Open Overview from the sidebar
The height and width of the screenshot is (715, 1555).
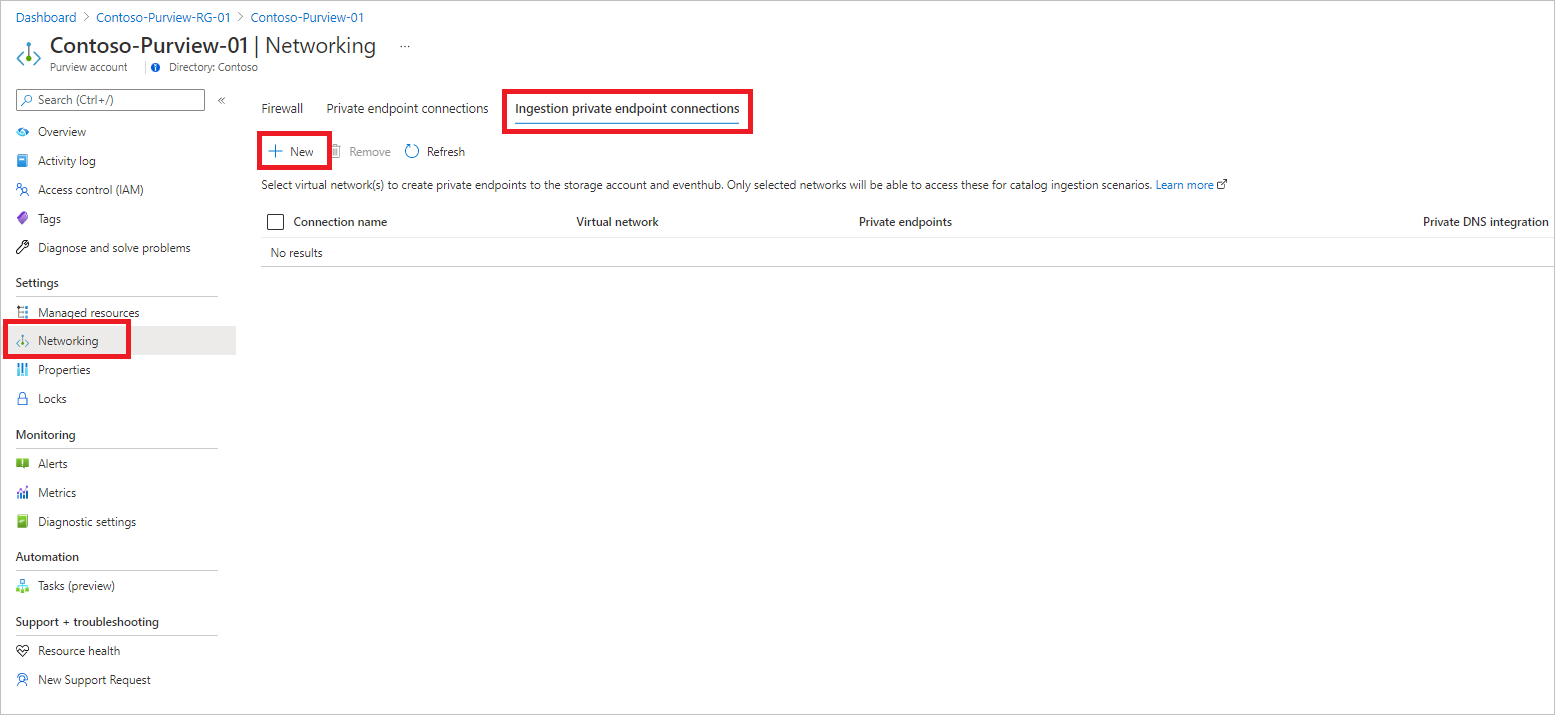(61, 131)
